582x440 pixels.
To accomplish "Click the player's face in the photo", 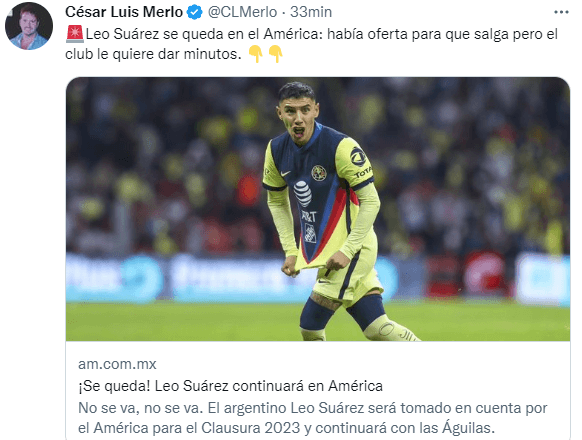I will tap(298, 117).
